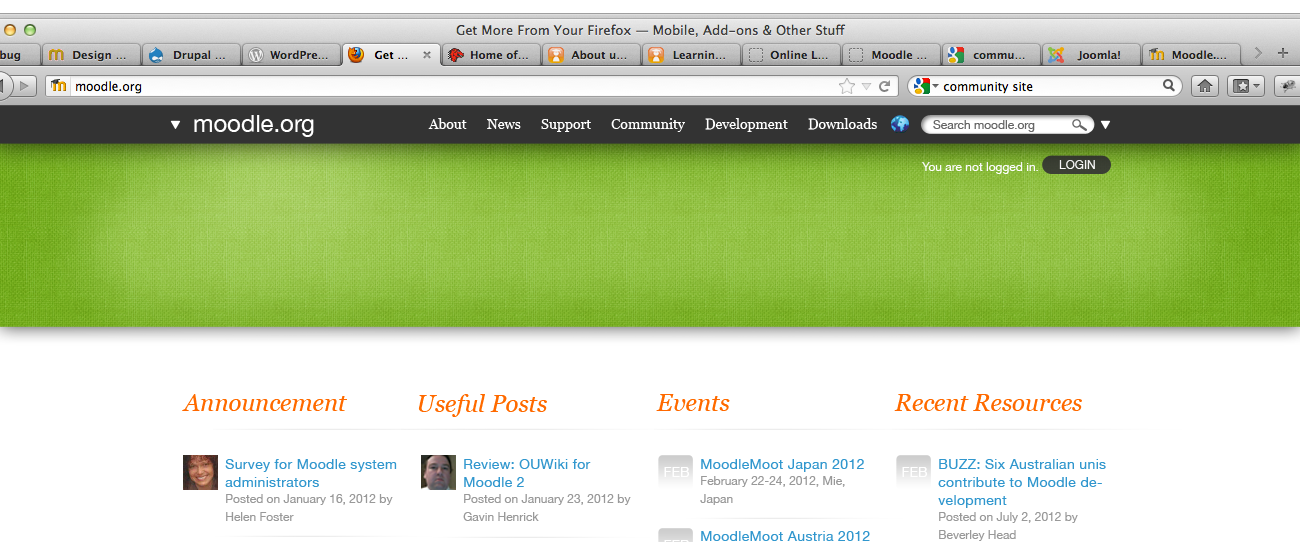This screenshot has width=1300, height=542.
Task: Open the Home of... tab
Action: tap(491, 55)
